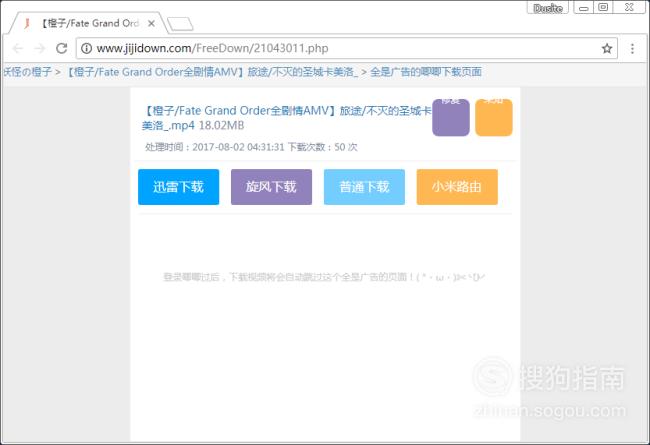
Task: Open breadcrumb link 沃怪の橙子
Action: [x=27, y=72]
